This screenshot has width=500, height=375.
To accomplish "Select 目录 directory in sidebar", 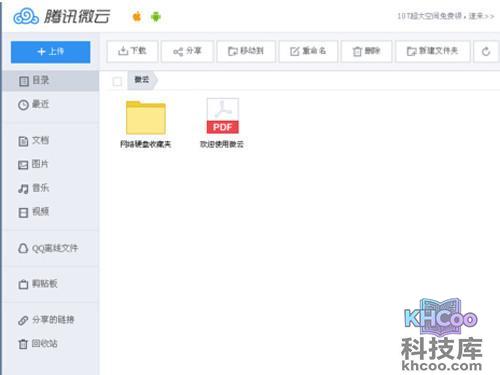I will [51, 81].
